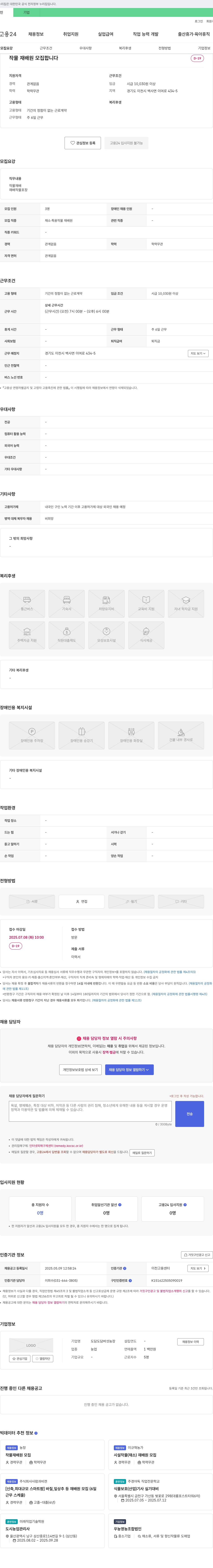Click the 필기 screening method icon
The width and height of the screenshot is (213, 1568).
tap(131, 901)
